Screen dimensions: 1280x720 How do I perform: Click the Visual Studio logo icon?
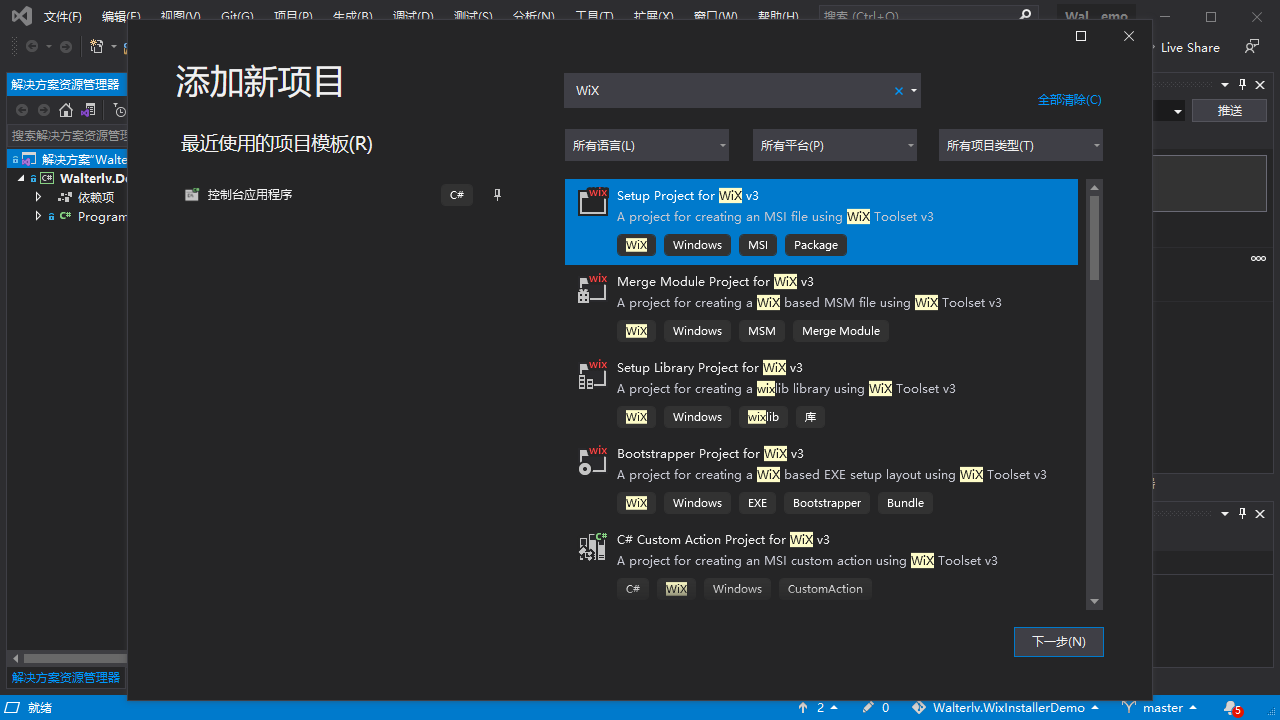pos(21,16)
